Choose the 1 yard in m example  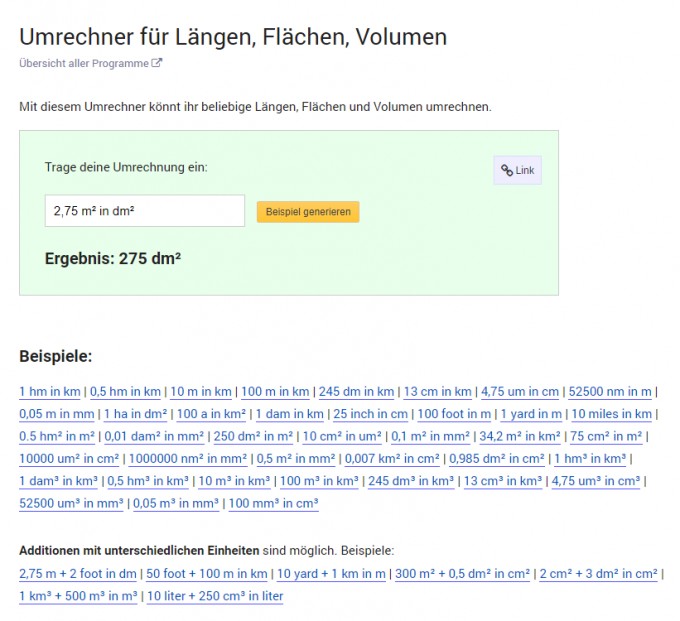pyautogui.click(x=531, y=414)
